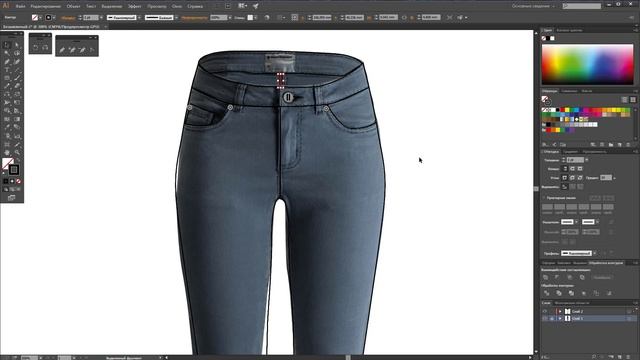This screenshot has width=640, height=360.
Task: Close the Безымянный-4 document tab
Action: coord(105,27)
